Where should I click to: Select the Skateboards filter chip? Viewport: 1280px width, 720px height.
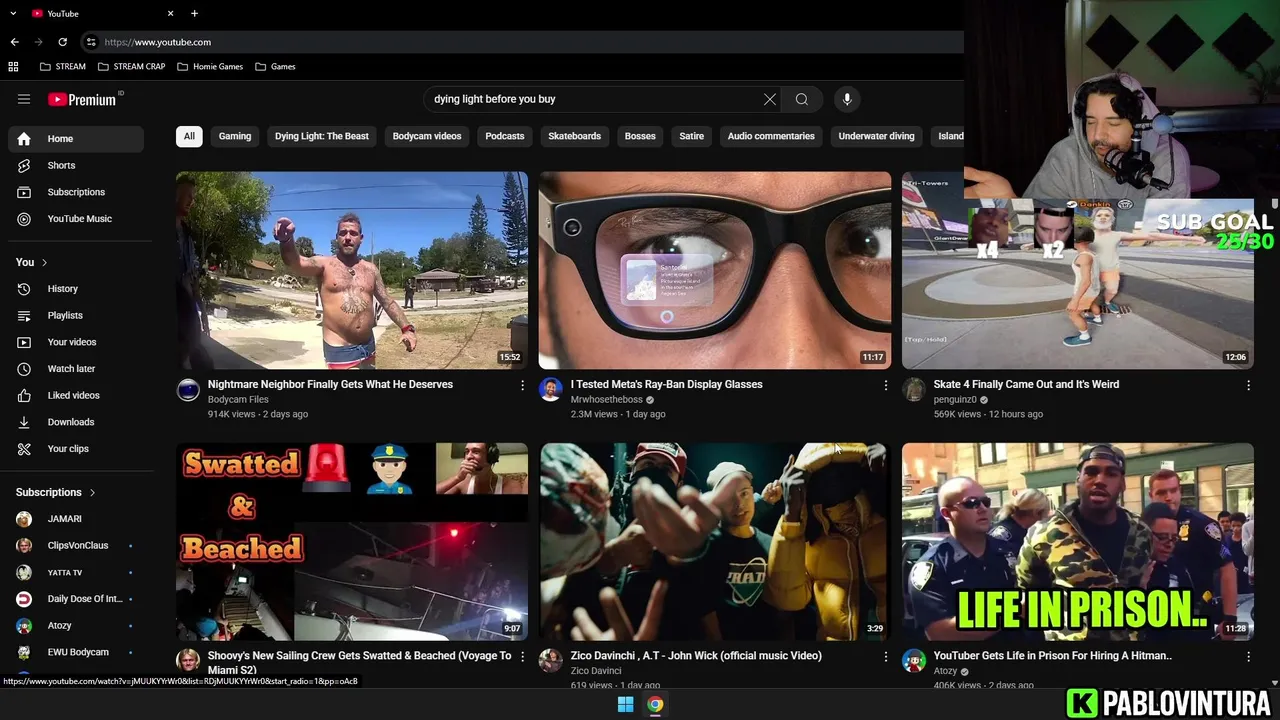click(x=574, y=136)
